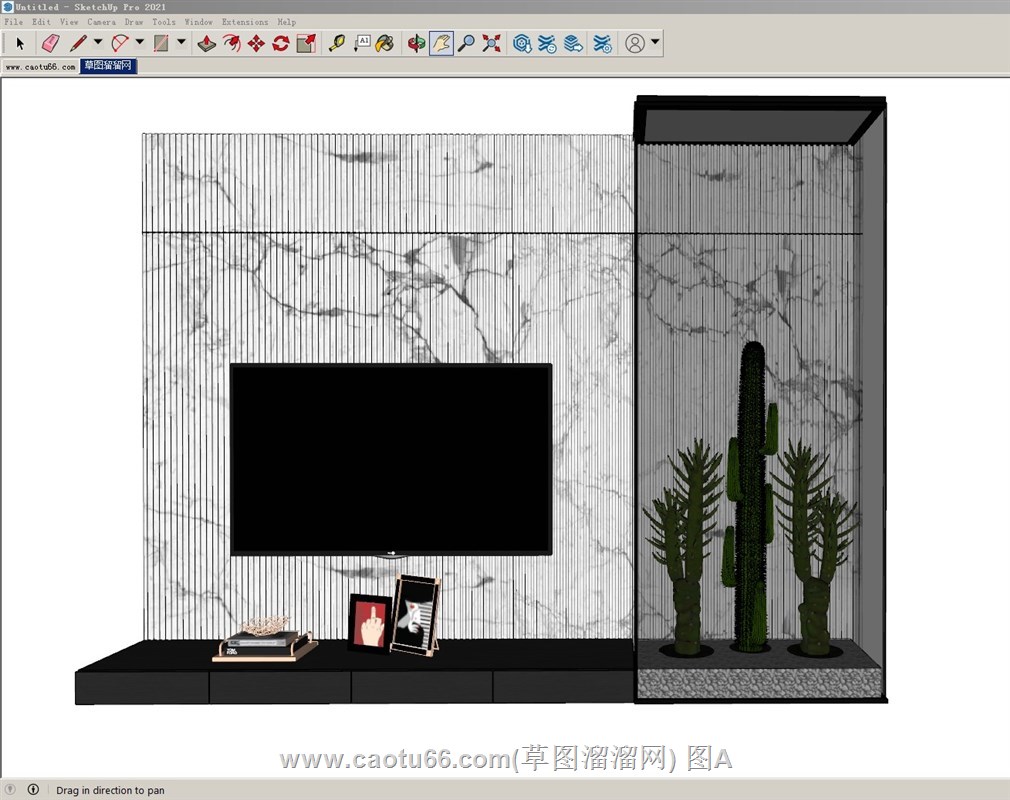Viewport: 1010px width, 800px height.
Task: Open 3D Warehouse from toolbar
Action: [x=522, y=43]
